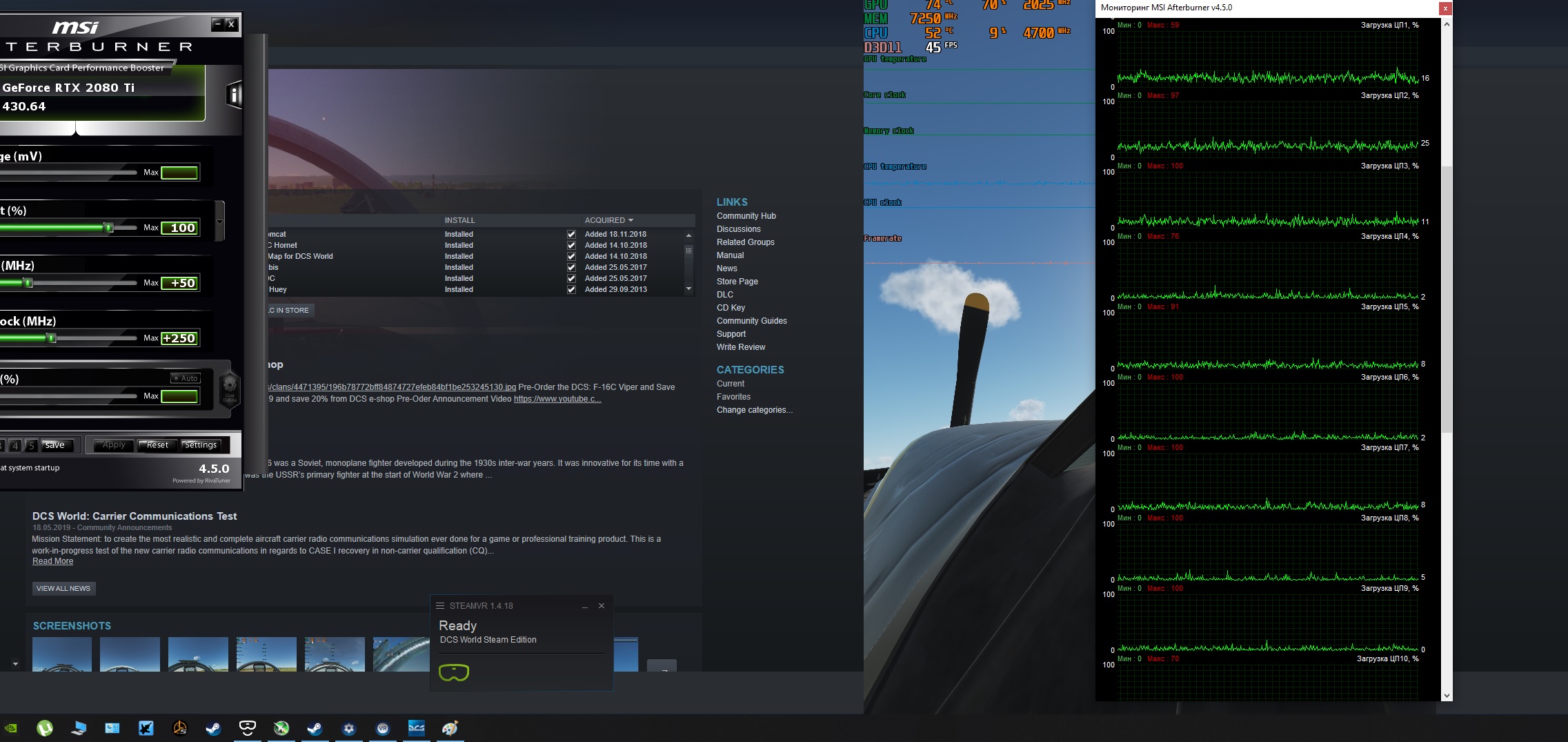Viewport: 1568px width, 742px height.
Task: Select Afterburner profile slot 4
Action: [x=15, y=446]
